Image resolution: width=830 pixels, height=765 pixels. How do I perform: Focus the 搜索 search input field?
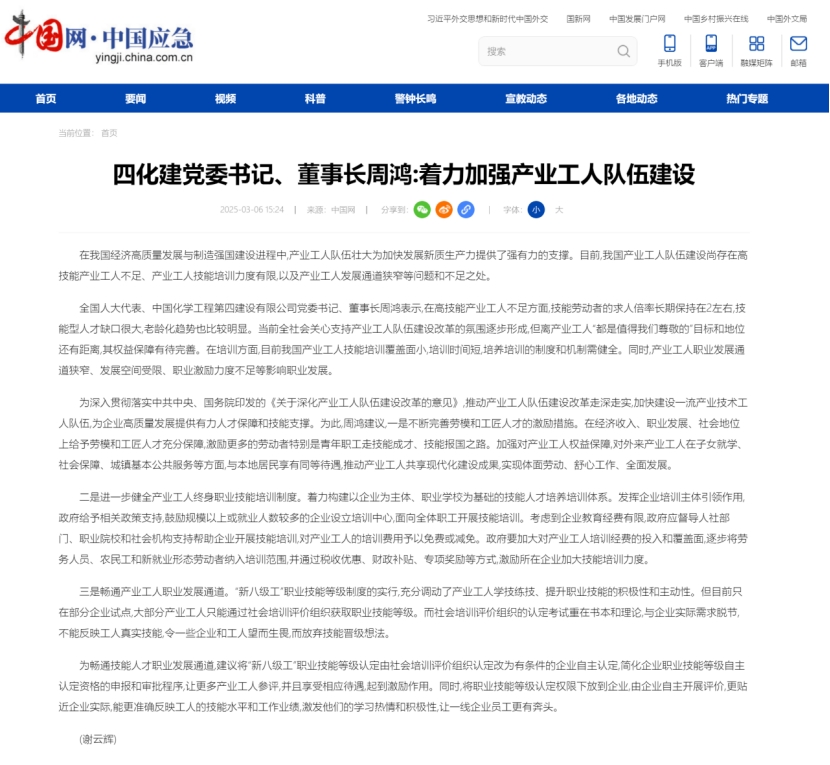pos(545,51)
